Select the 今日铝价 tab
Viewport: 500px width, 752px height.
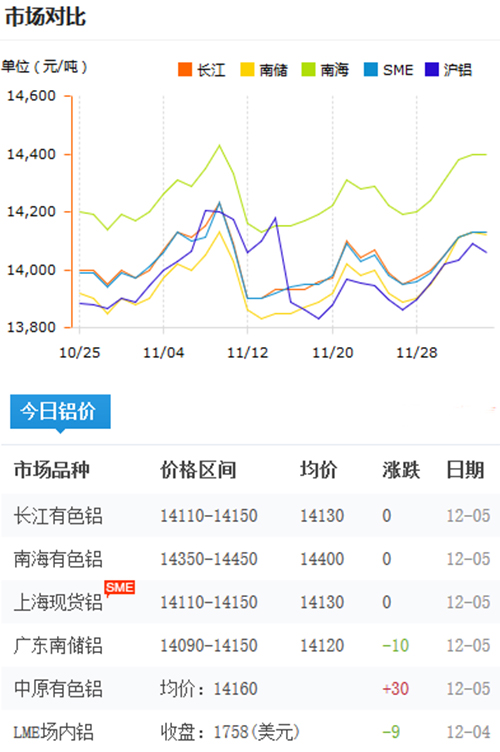(x=60, y=411)
